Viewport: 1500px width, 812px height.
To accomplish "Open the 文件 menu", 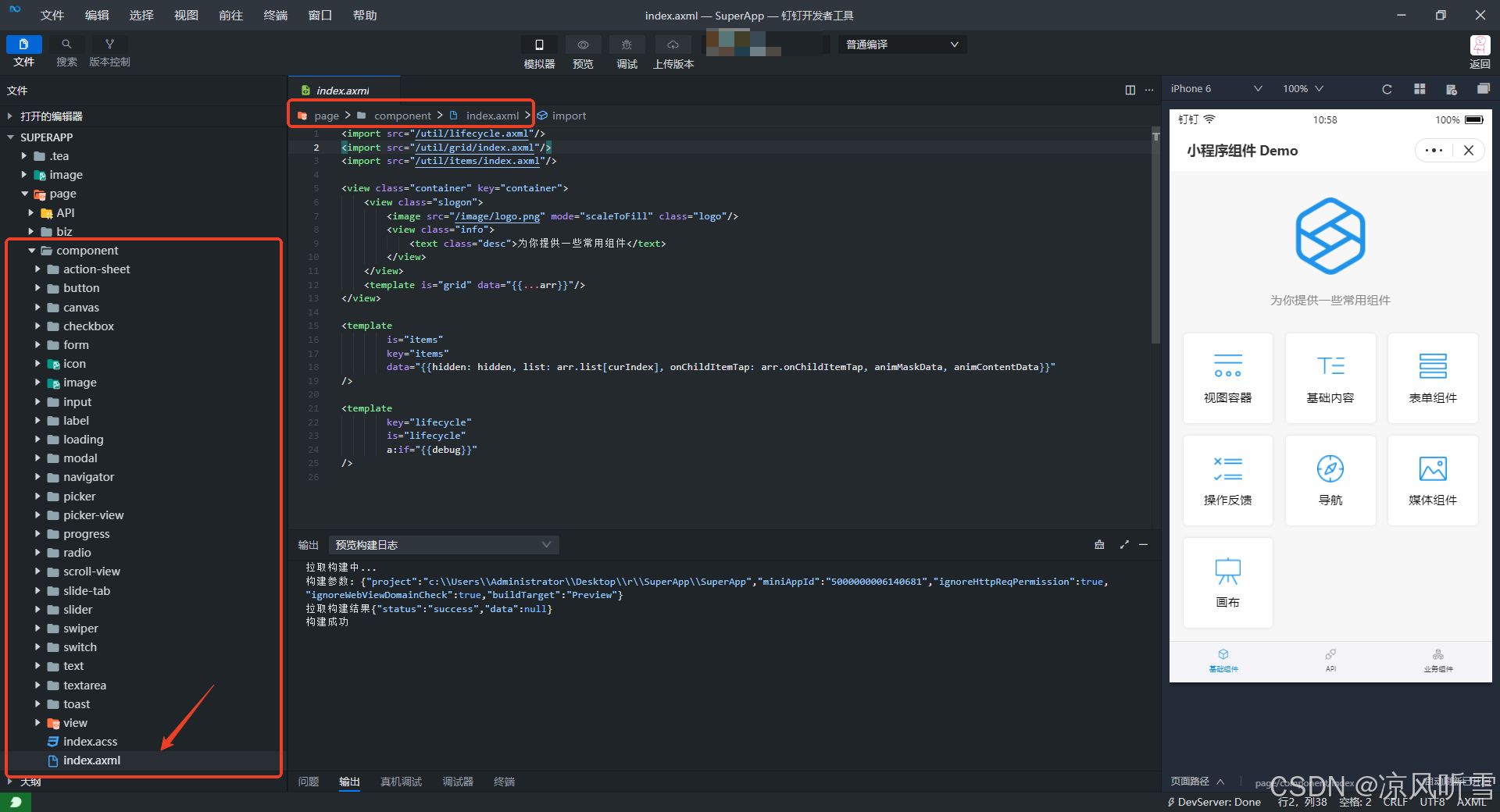I will (x=52, y=16).
